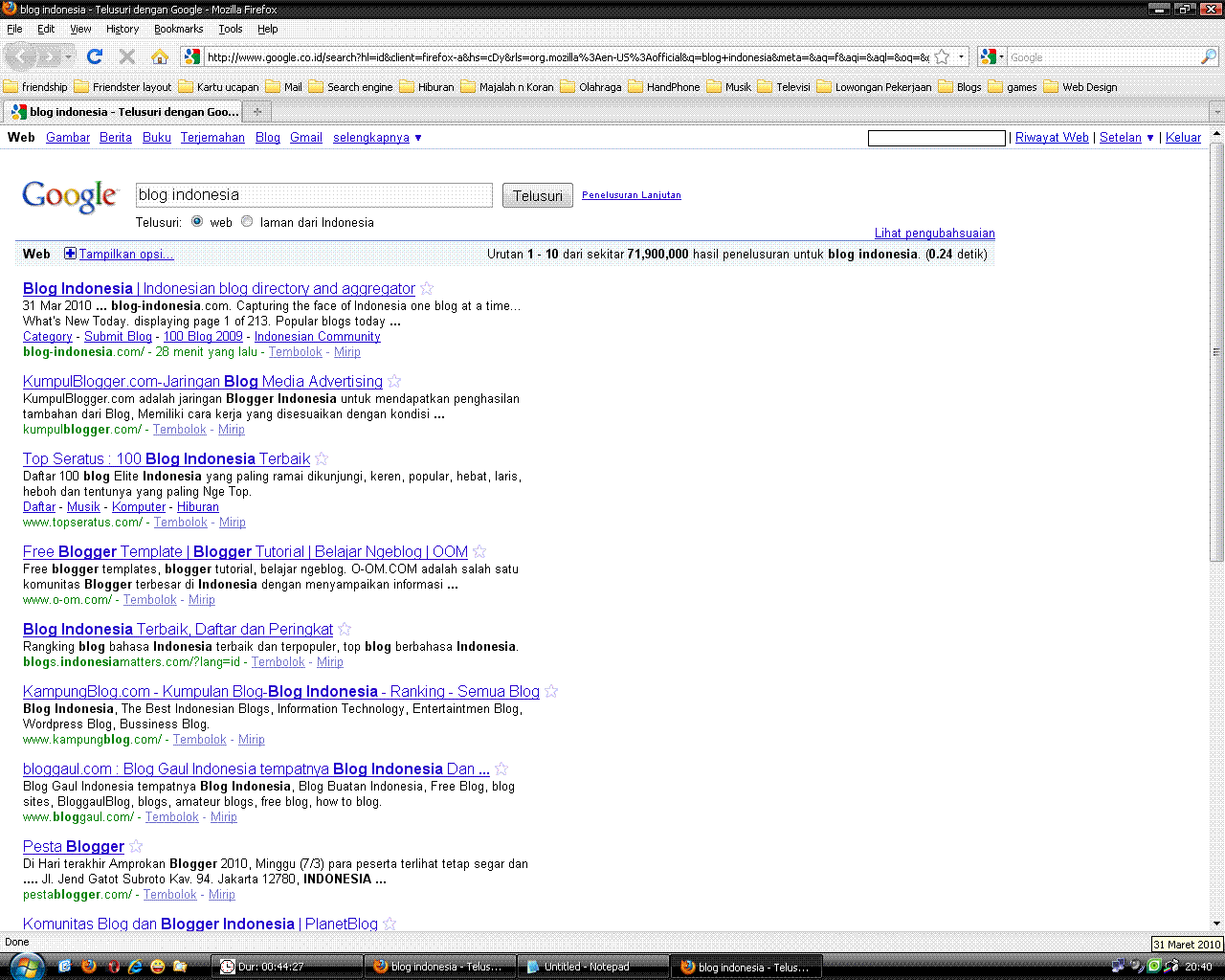Click the Riwayat Web link
Viewport: 1225px width, 980px height.
click(1052, 138)
